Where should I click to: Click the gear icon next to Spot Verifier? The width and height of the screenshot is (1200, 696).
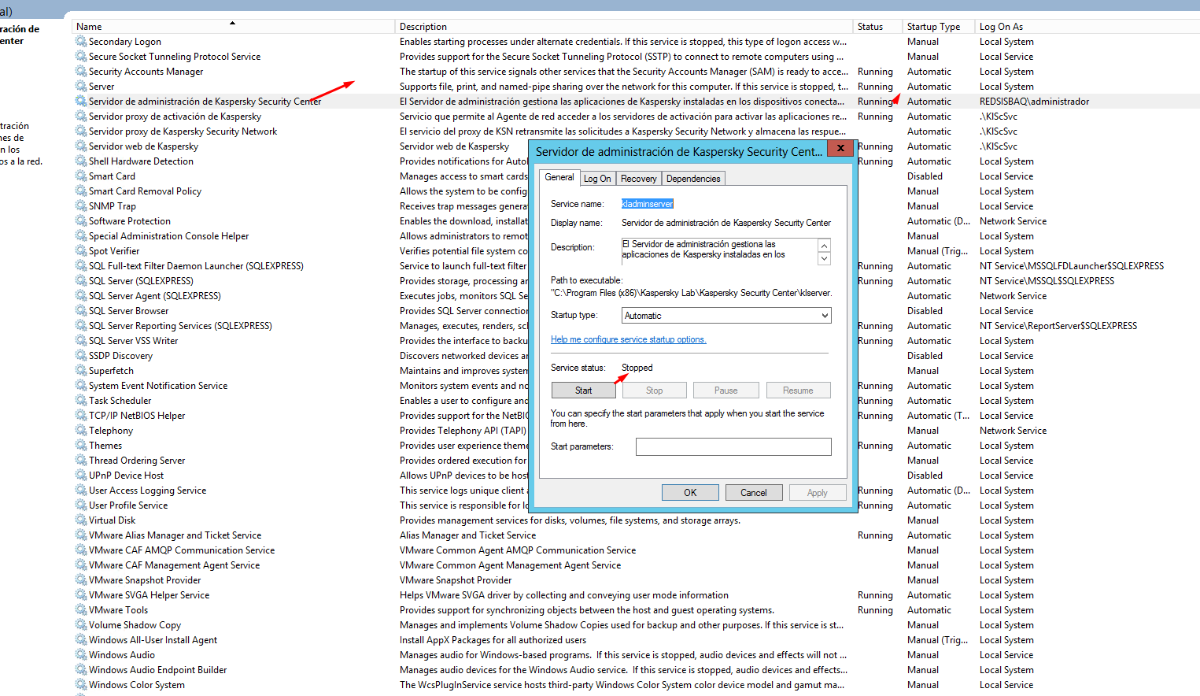[x=81, y=251]
